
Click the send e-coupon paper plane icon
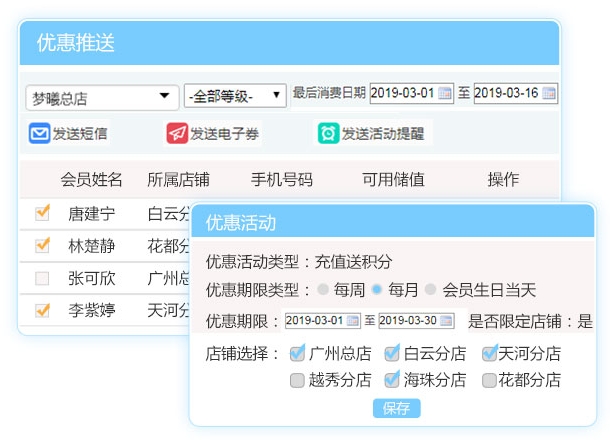click(177, 133)
